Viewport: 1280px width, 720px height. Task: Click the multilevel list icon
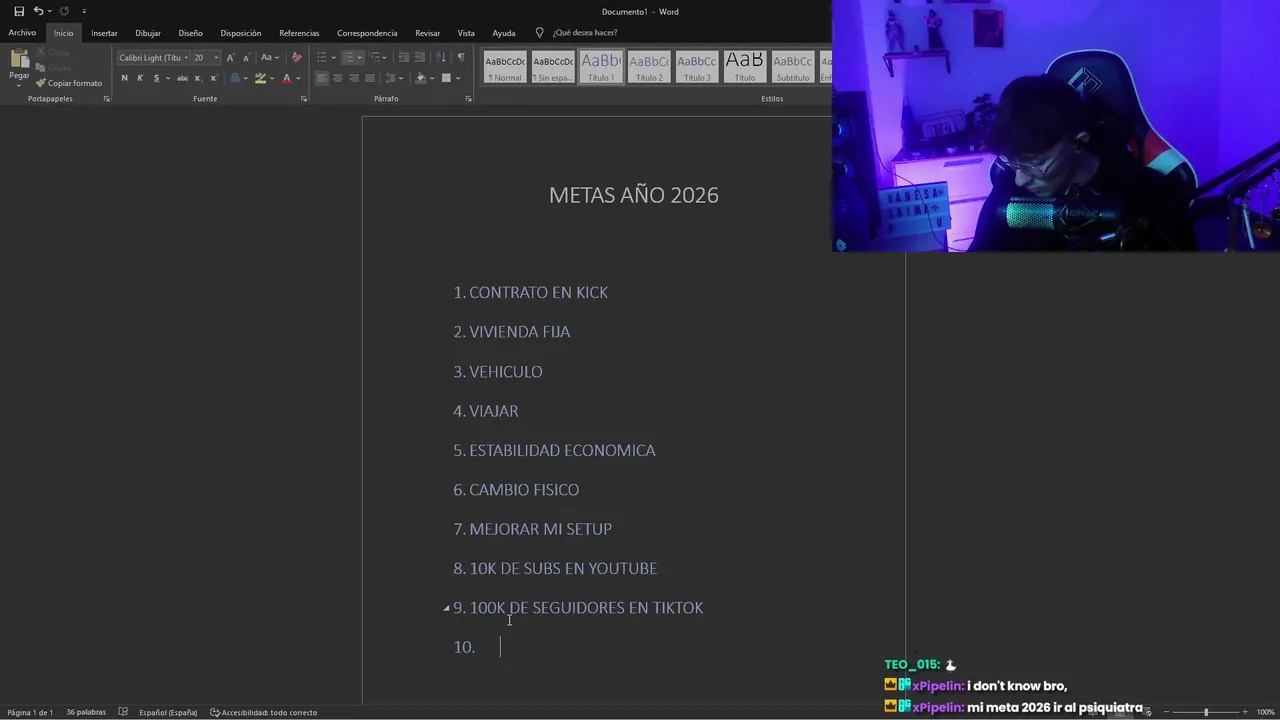[x=374, y=57]
